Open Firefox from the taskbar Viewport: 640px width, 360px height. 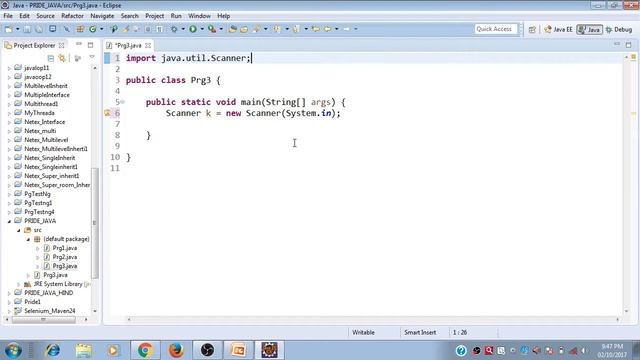coord(176,350)
